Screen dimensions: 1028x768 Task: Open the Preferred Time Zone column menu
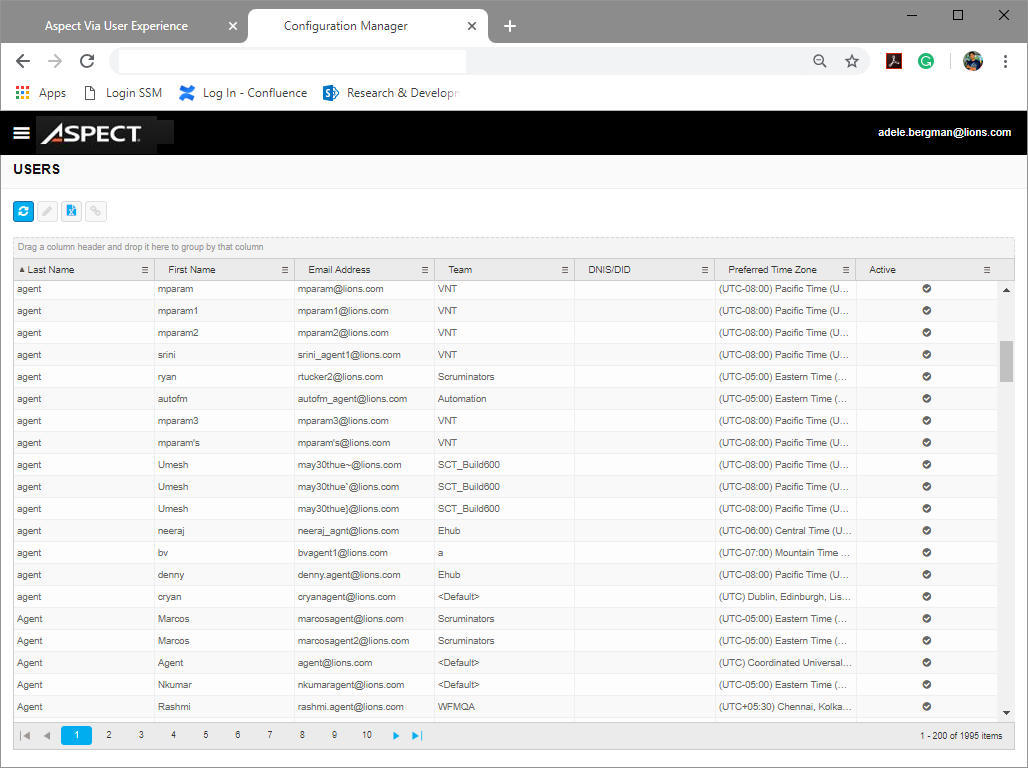coord(845,269)
